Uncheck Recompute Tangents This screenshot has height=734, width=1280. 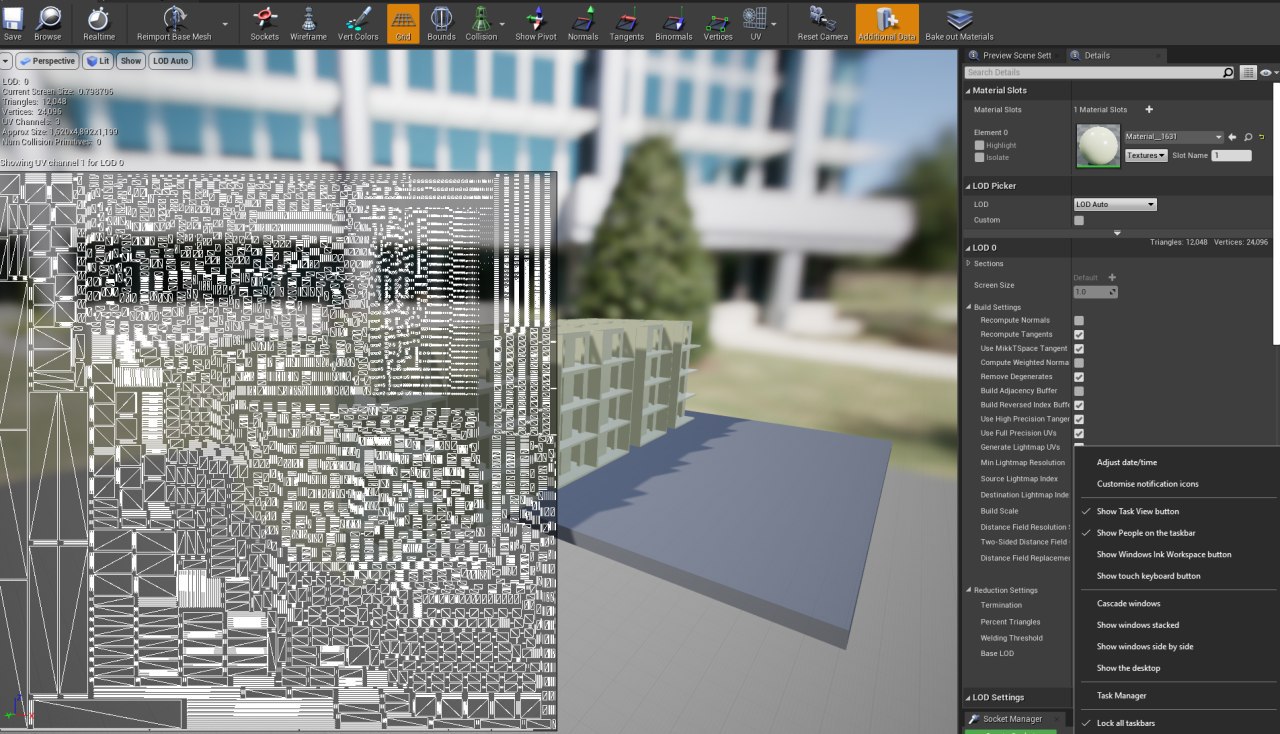(x=1079, y=334)
